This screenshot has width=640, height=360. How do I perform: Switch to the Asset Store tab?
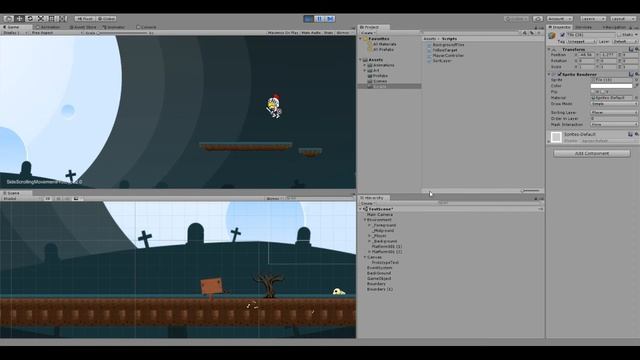83,27
